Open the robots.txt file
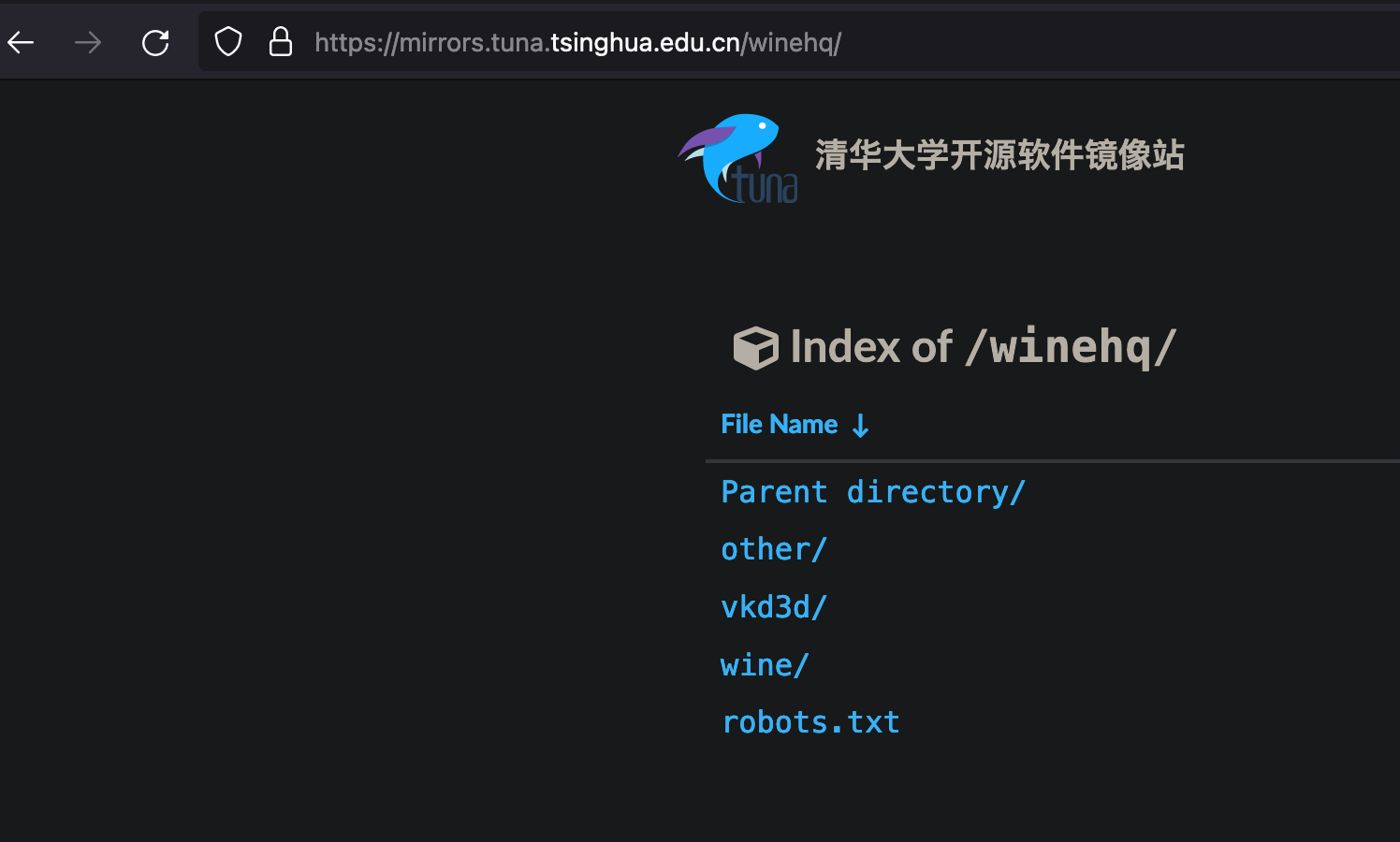1400x842 pixels. (x=809, y=721)
